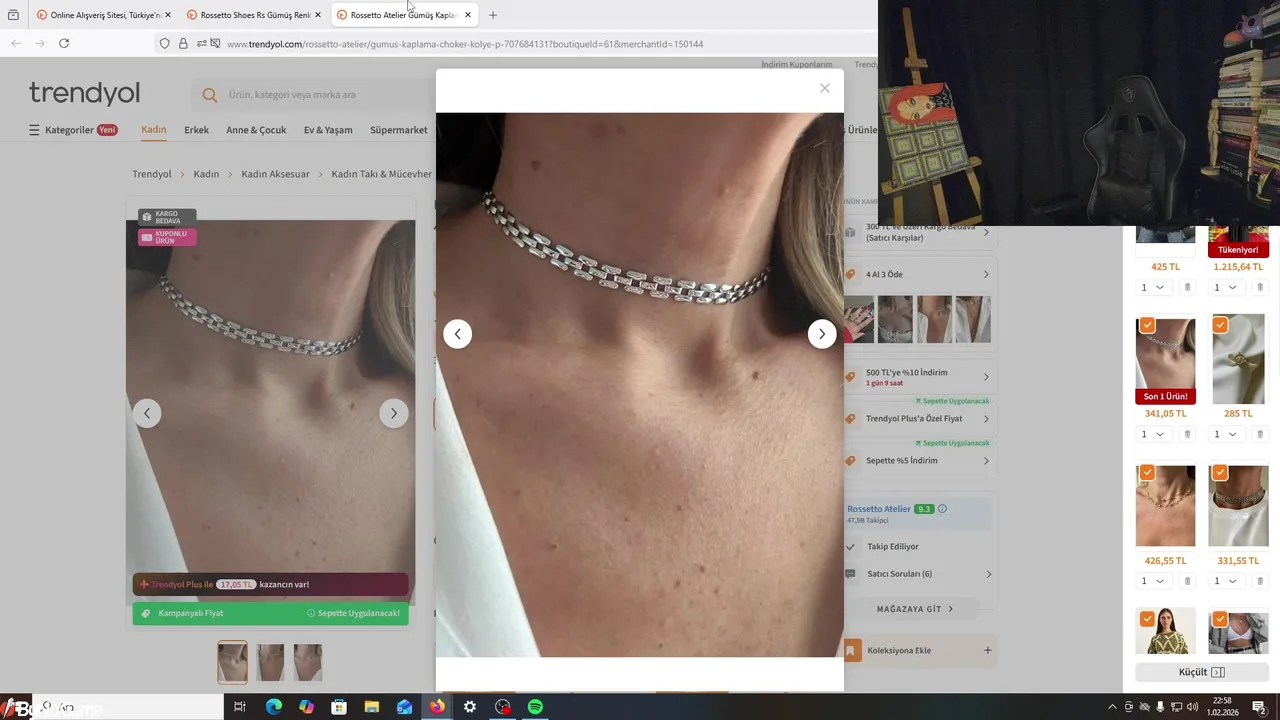The image size is (1280, 720).
Task: Open quantity dropdown for 341,05 TL item
Action: (x=1153, y=435)
